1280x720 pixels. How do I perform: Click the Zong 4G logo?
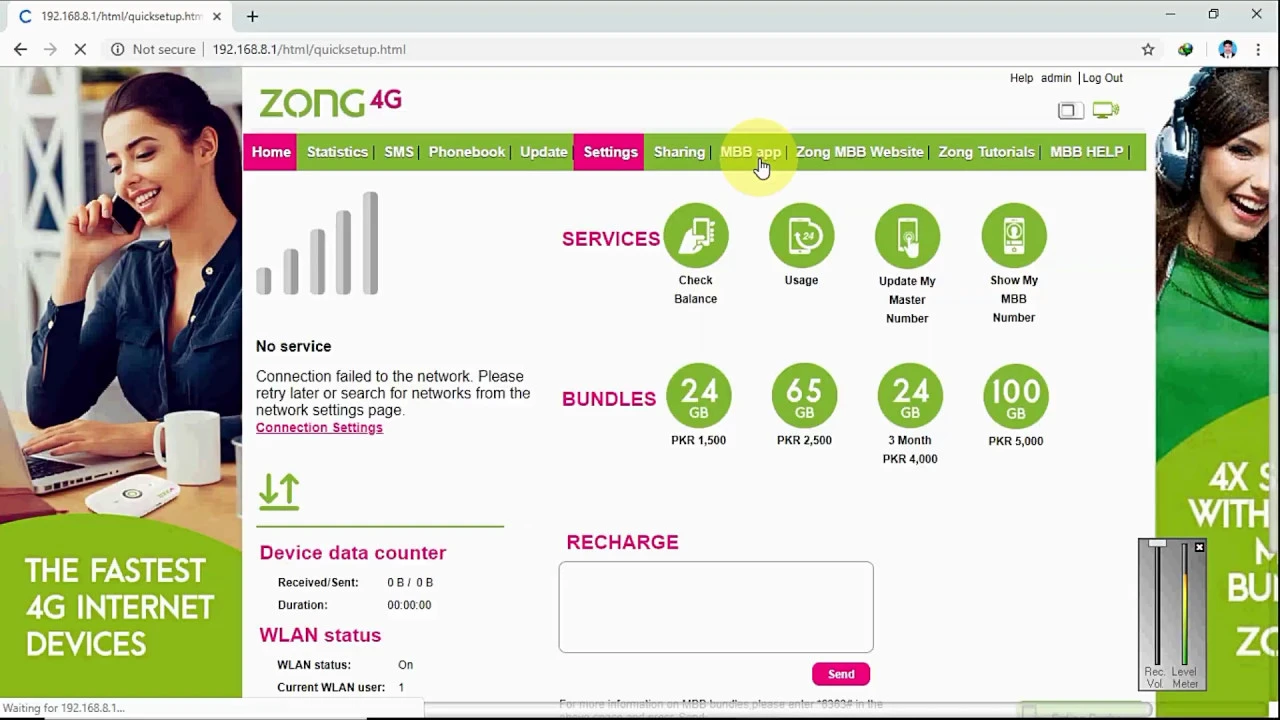[x=330, y=102]
